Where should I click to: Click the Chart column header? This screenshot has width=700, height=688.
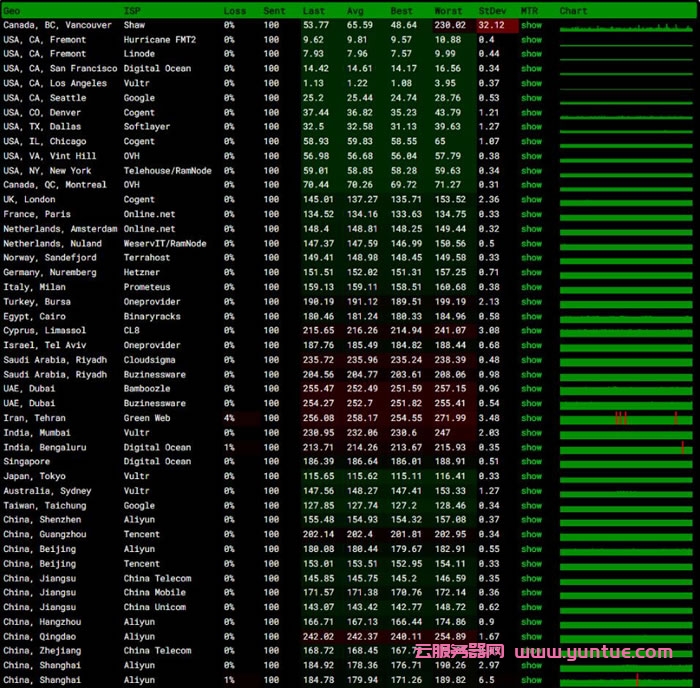pyautogui.click(x=573, y=11)
